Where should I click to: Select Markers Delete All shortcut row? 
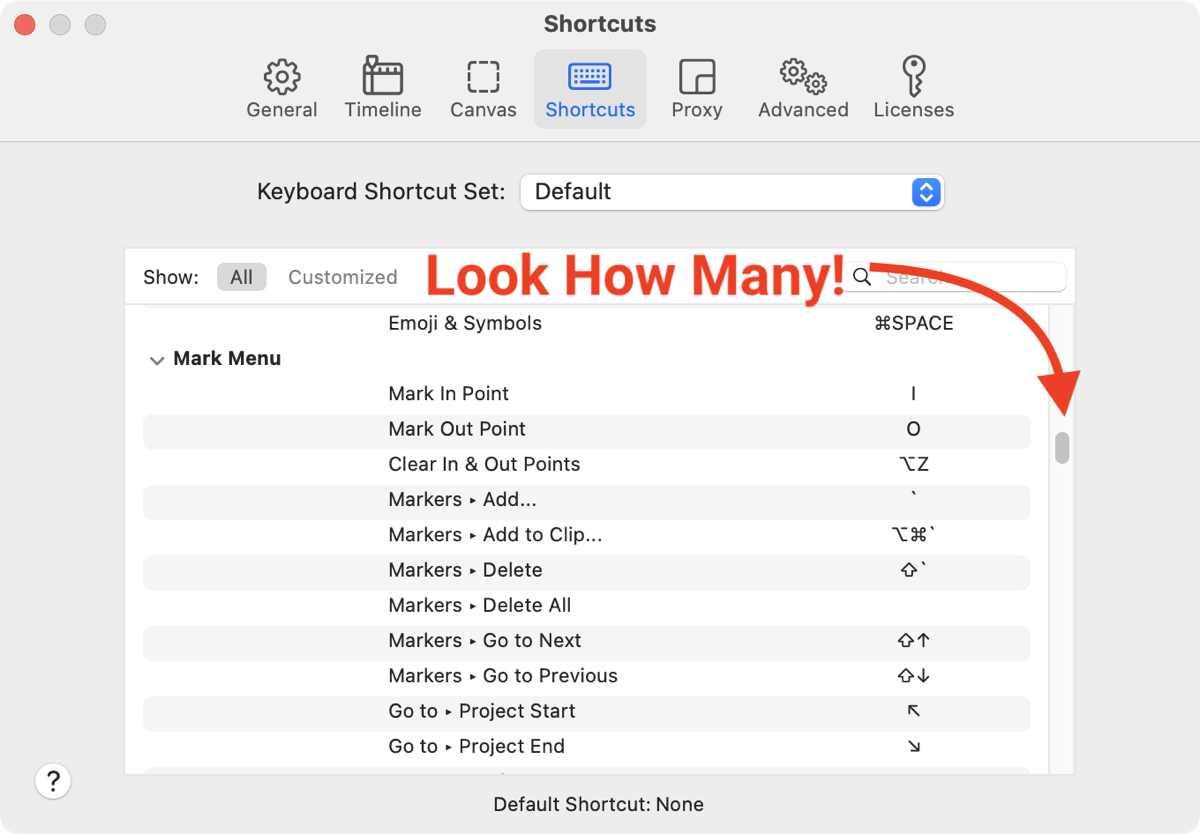586,605
